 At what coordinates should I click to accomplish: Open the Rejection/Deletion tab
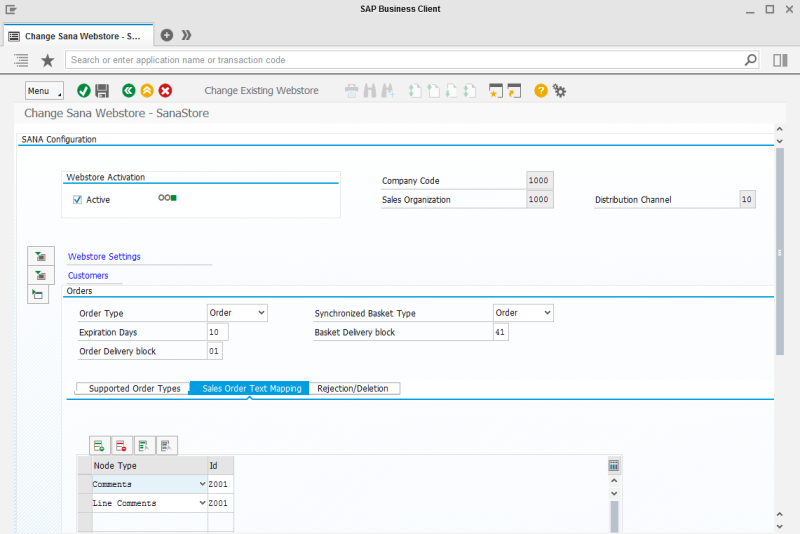[353, 389]
